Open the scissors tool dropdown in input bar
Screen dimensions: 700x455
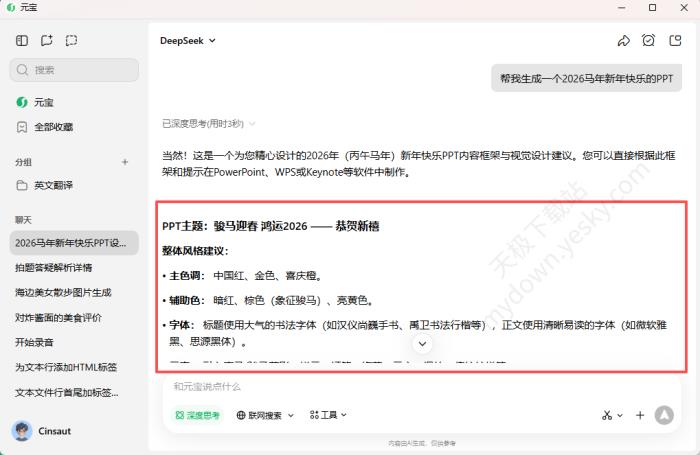pos(612,415)
